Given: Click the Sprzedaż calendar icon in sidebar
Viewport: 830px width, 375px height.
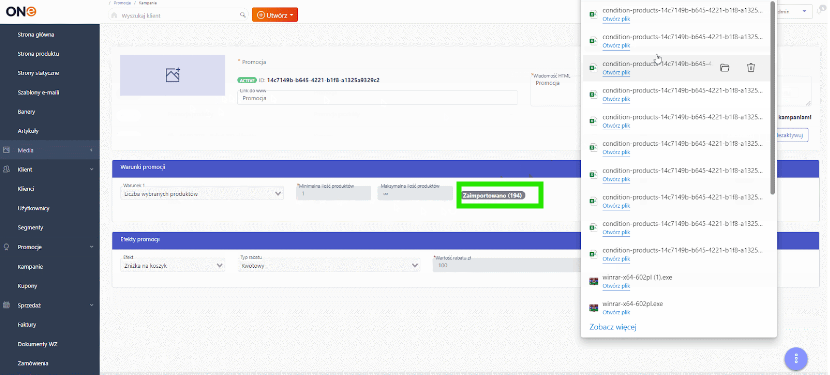Looking at the screenshot, I should (7, 305).
